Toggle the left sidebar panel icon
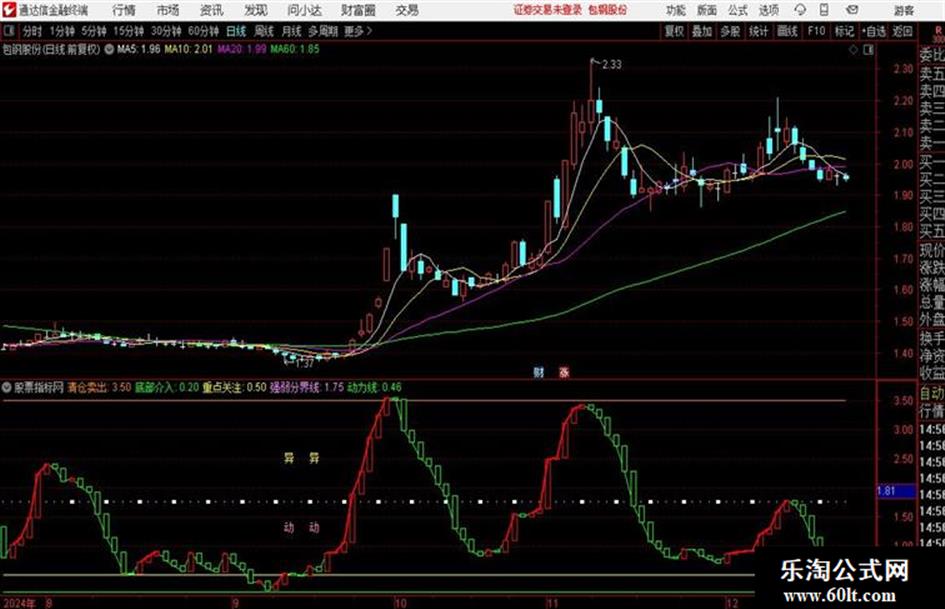Screen dimensions: 945x609 (x=8, y=31)
